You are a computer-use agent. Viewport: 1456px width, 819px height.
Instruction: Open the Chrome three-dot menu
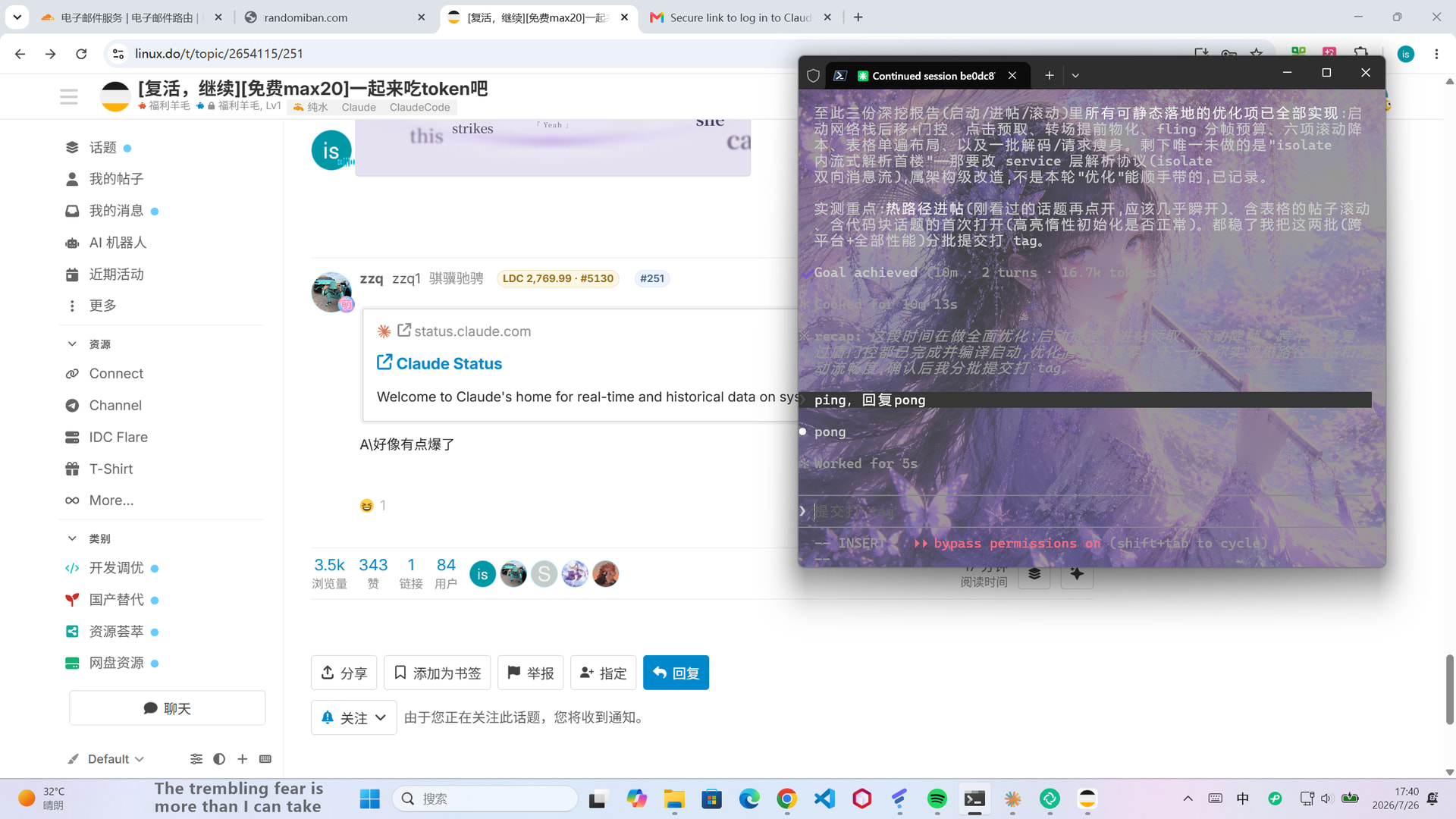1436,54
